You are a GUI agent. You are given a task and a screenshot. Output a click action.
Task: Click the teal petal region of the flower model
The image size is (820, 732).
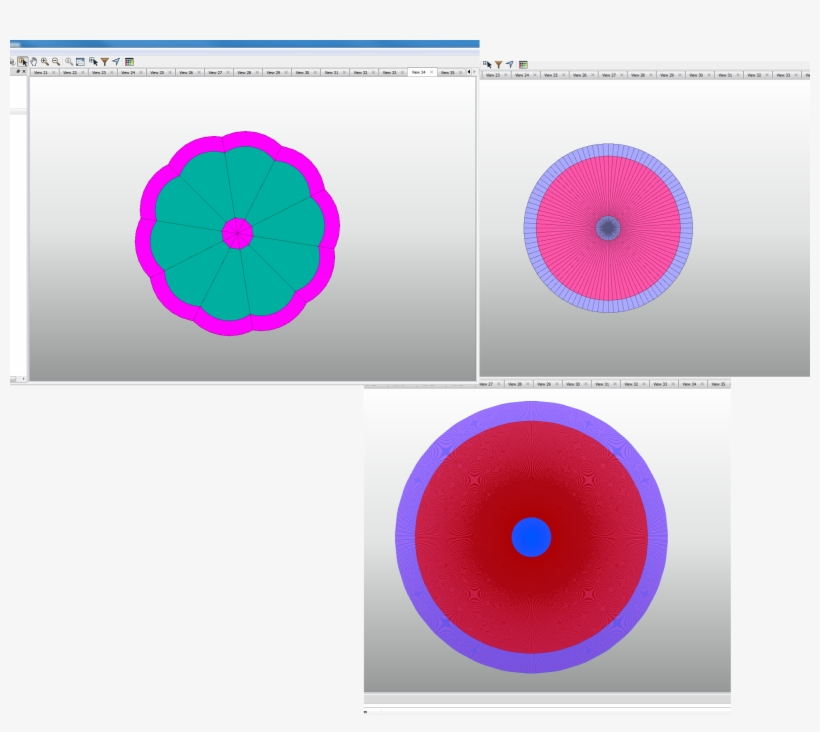pyautogui.click(x=200, y=200)
